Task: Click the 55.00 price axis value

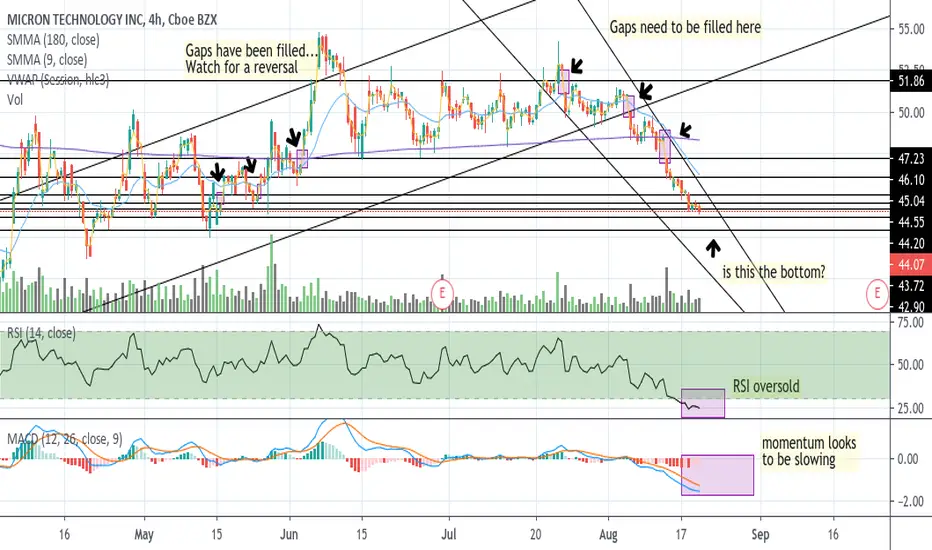Action: coord(911,29)
